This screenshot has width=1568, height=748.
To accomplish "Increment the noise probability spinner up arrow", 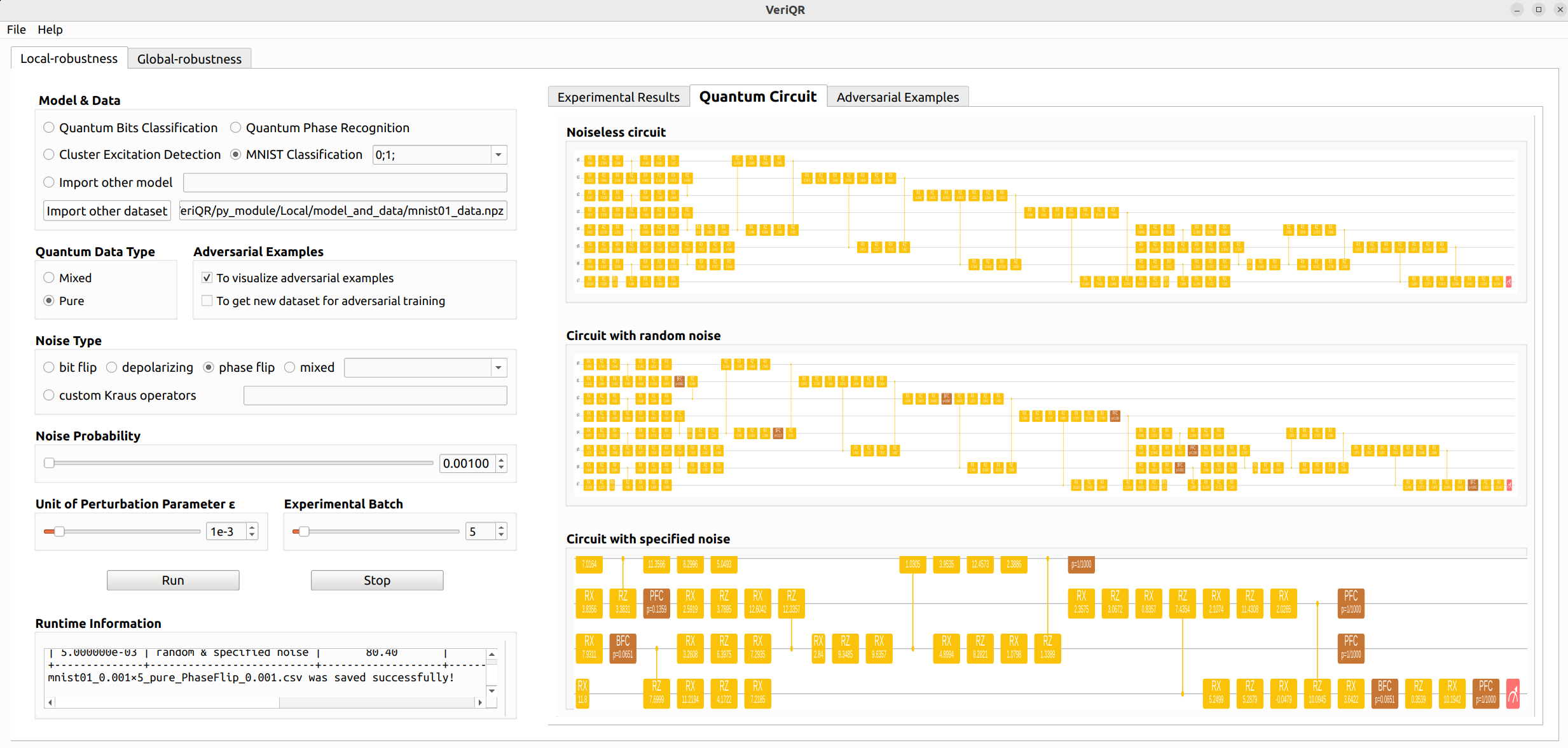I will pyautogui.click(x=502, y=459).
